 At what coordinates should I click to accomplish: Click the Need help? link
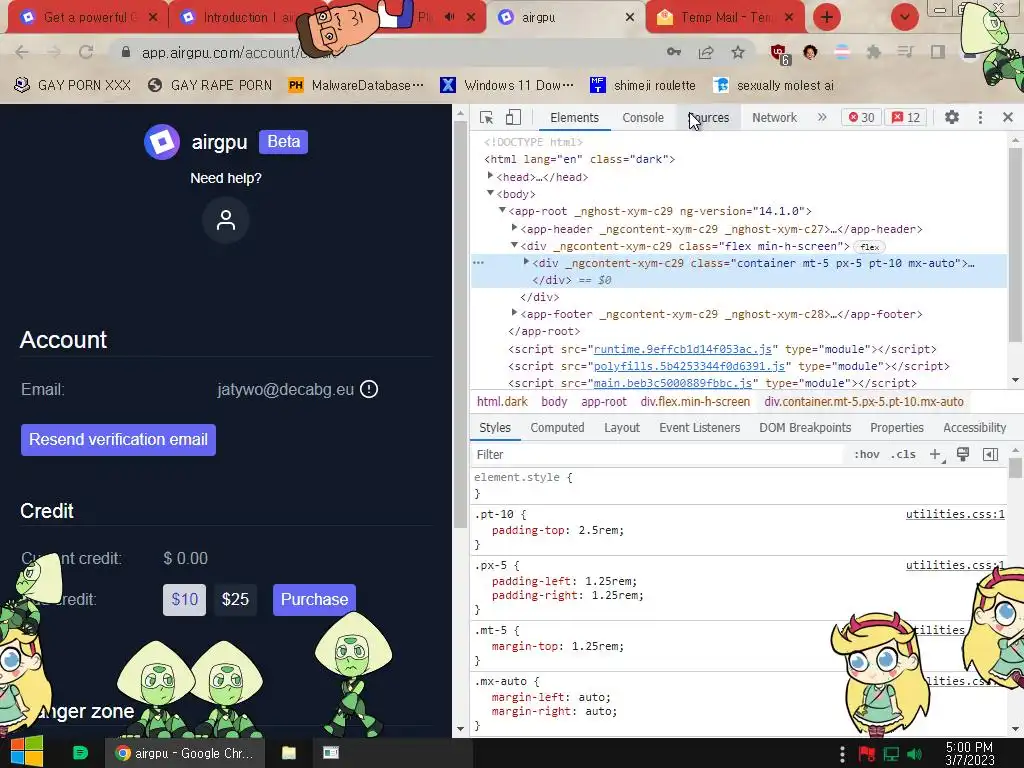coord(225,178)
